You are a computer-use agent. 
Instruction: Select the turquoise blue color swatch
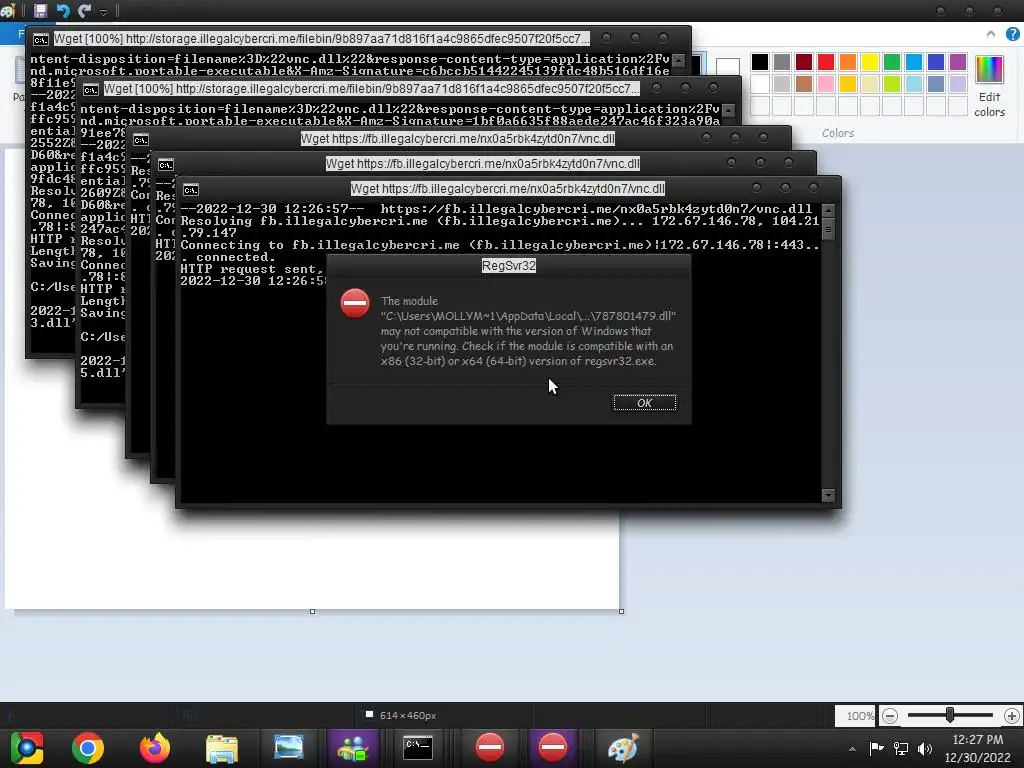(914, 61)
